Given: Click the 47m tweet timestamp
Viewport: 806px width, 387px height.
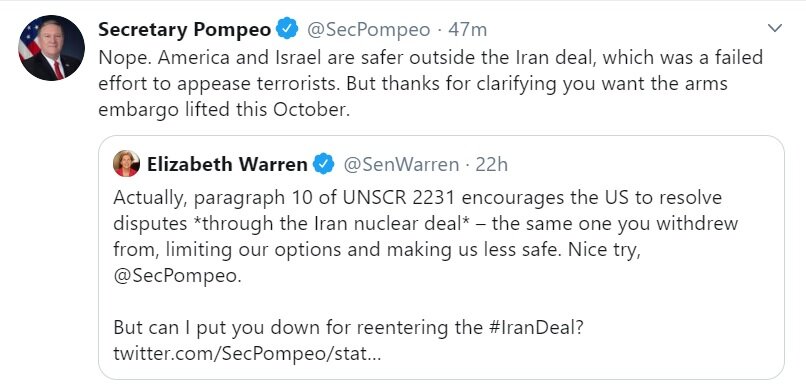Looking at the screenshot, I should pyautogui.click(x=467, y=30).
